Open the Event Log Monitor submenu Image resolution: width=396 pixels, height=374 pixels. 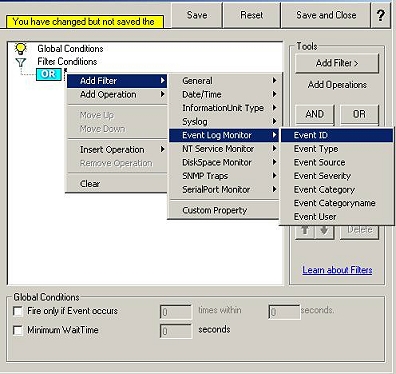tap(224, 135)
